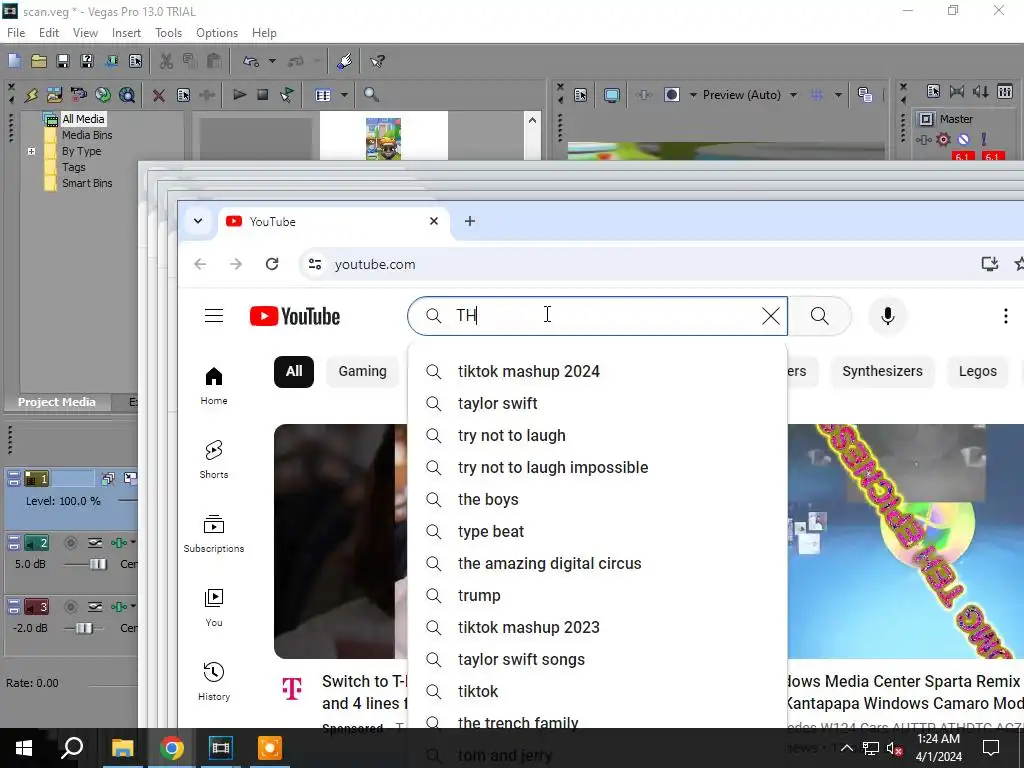Select All Media in media tree
This screenshot has height=768, width=1024.
tap(82, 119)
